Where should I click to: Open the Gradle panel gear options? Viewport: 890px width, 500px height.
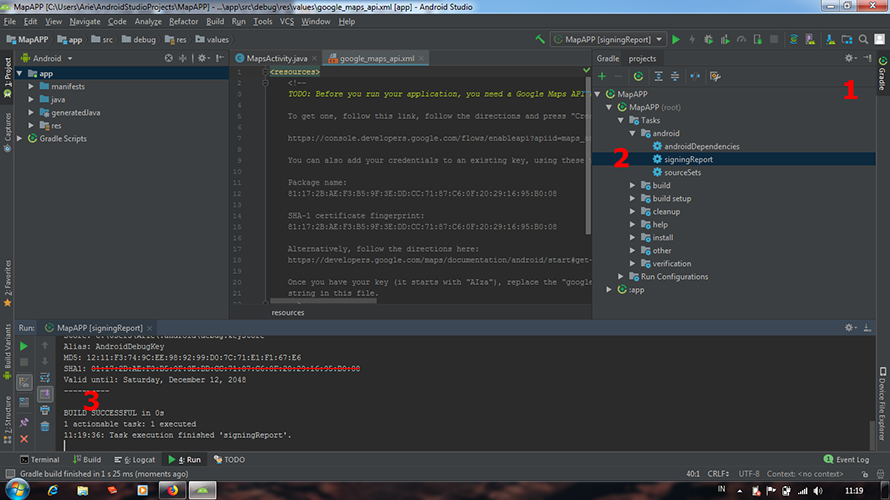[850, 58]
